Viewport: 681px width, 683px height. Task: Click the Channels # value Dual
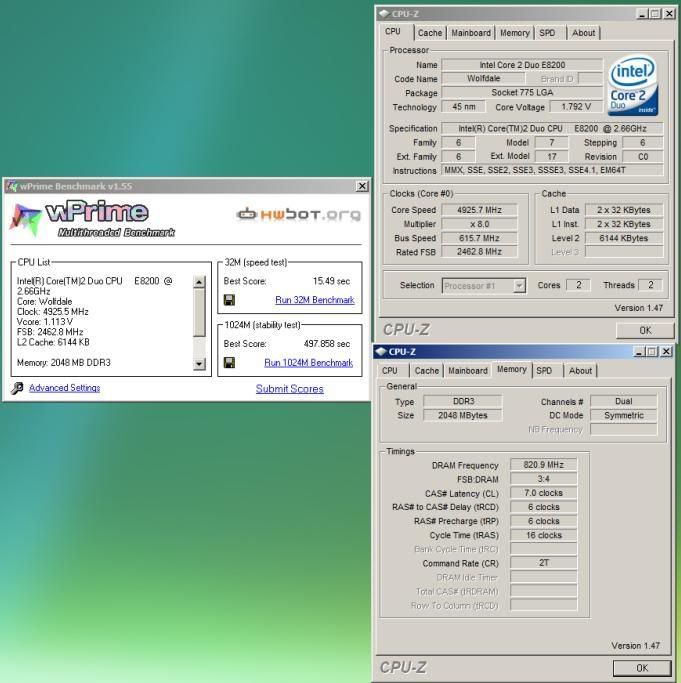pyautogui.click(x=623, y=401)
